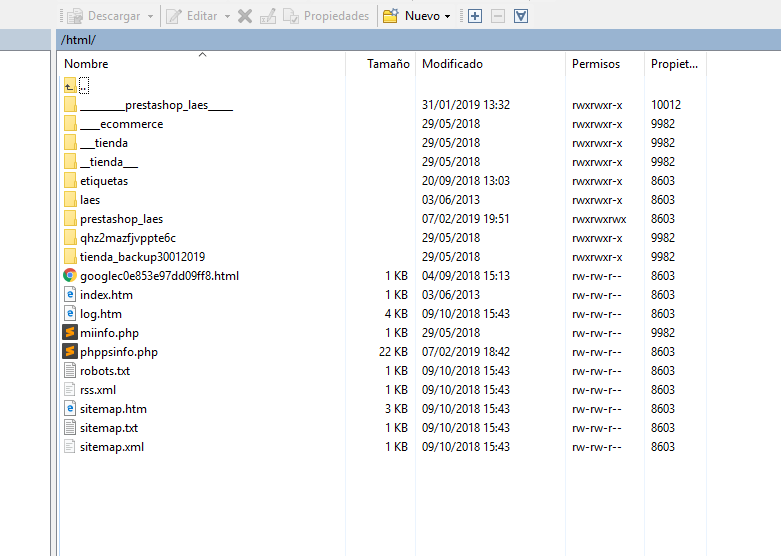Select the file name sitemap.xml
781x556 pixels.
click(x=112, y=447)
